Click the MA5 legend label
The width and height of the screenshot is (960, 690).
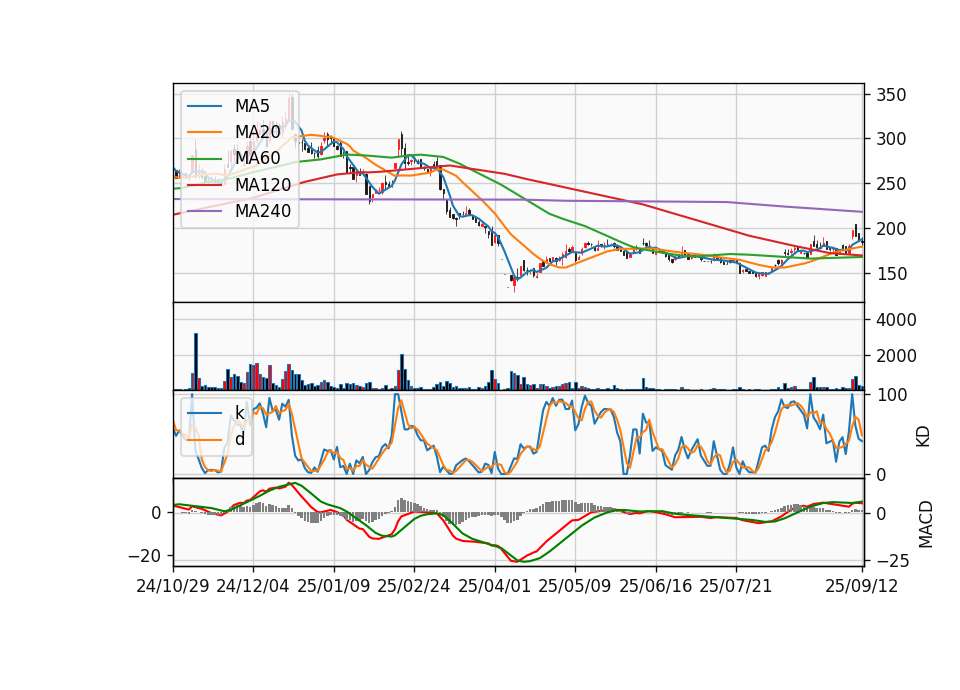click(252, 106)
